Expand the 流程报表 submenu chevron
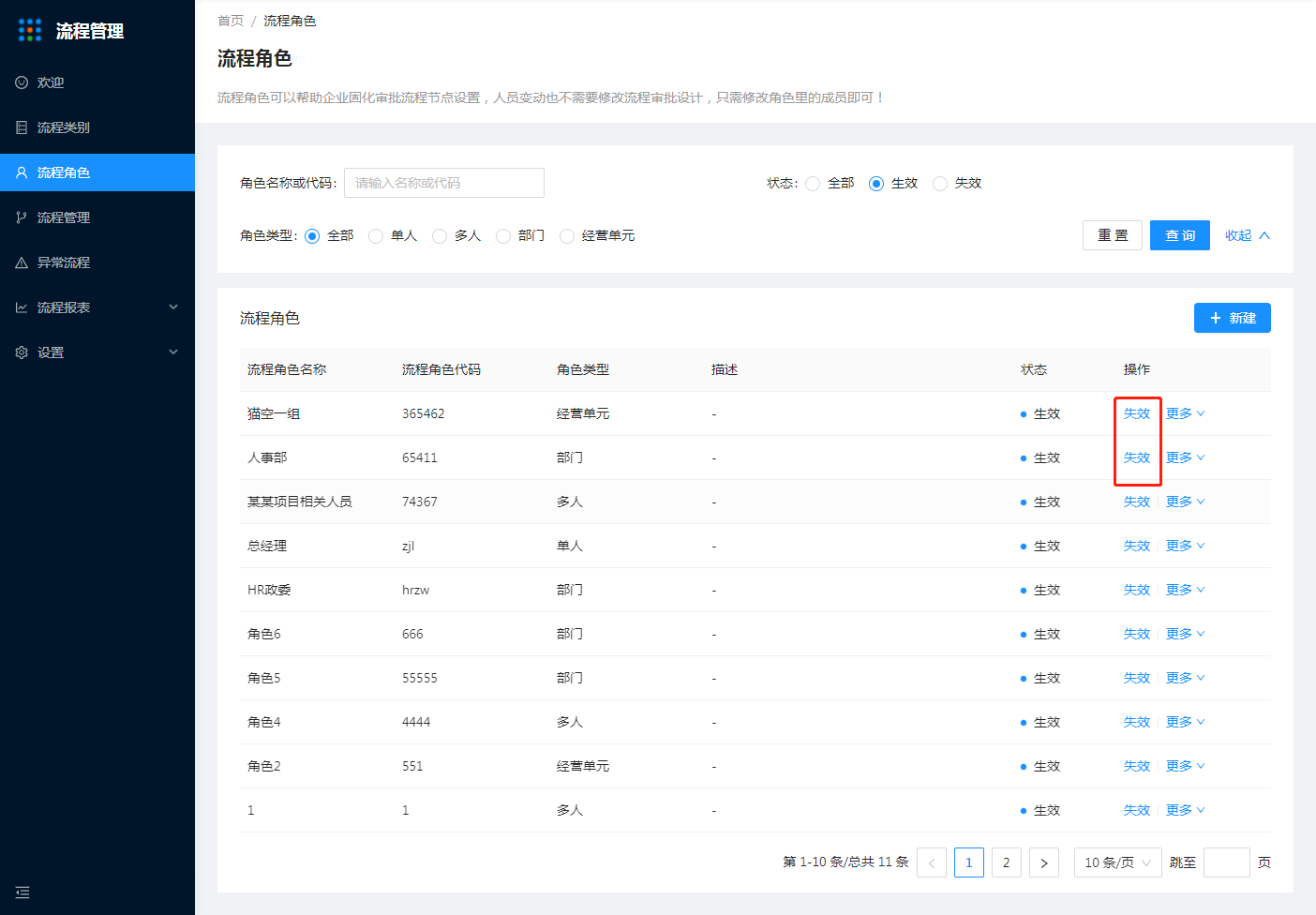Screen dimensions: 1316x915 tap(173, 307)
